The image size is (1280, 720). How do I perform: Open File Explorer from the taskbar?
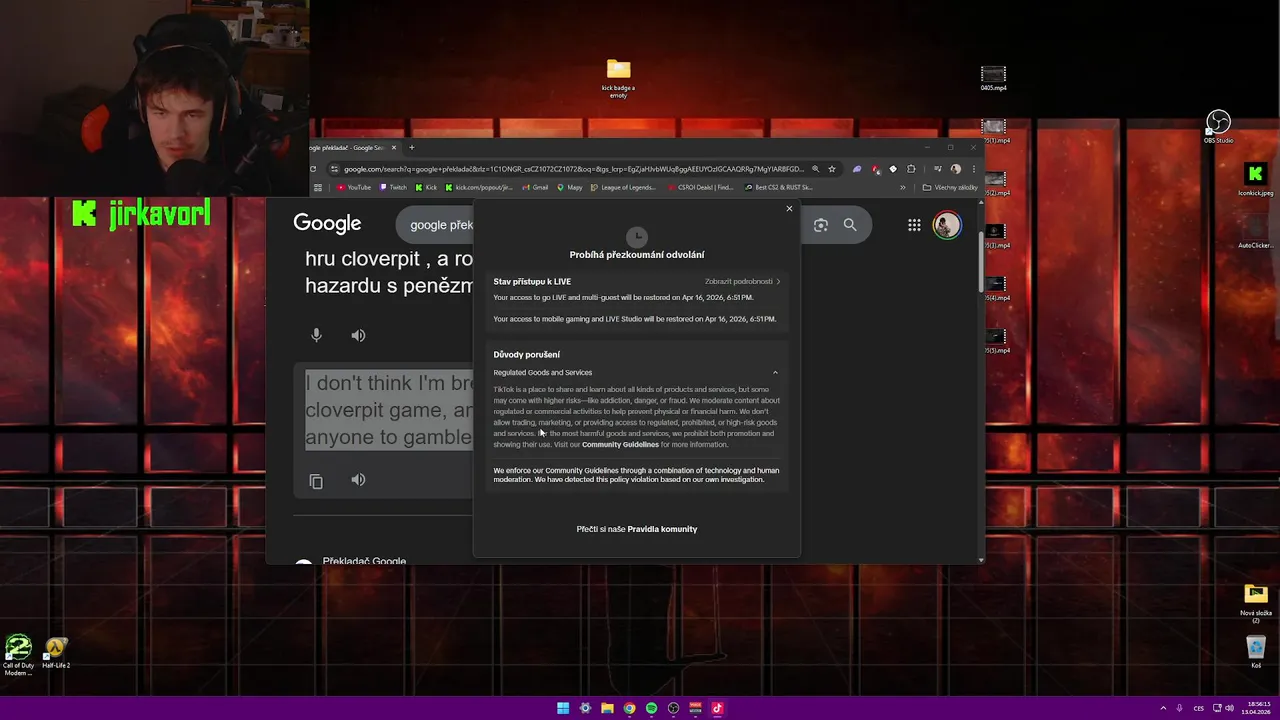click(607, 708)
